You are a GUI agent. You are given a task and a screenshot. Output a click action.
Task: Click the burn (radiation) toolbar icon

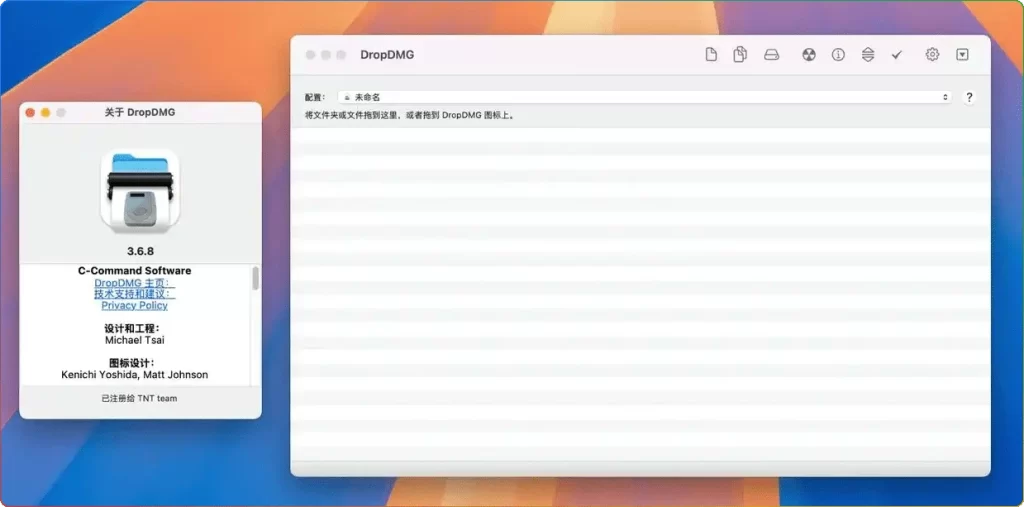809,55
